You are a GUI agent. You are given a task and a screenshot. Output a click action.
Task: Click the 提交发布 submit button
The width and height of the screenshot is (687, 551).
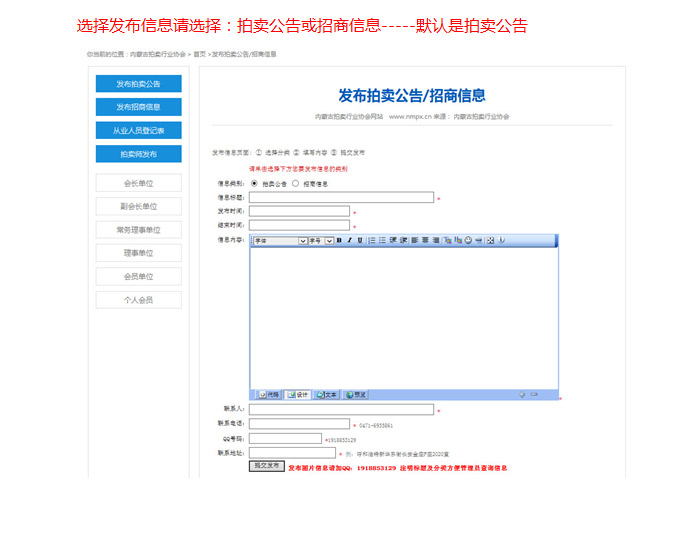(x=266, y=466)
